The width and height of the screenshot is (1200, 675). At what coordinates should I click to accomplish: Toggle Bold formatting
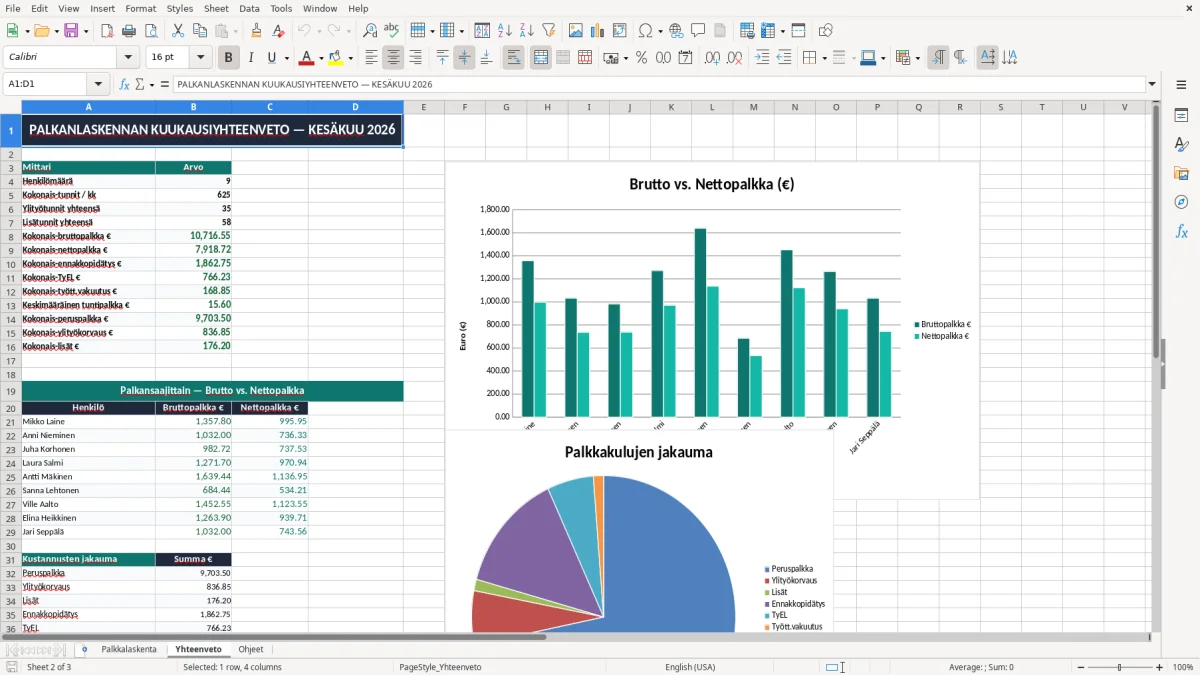tap(228, 57)
